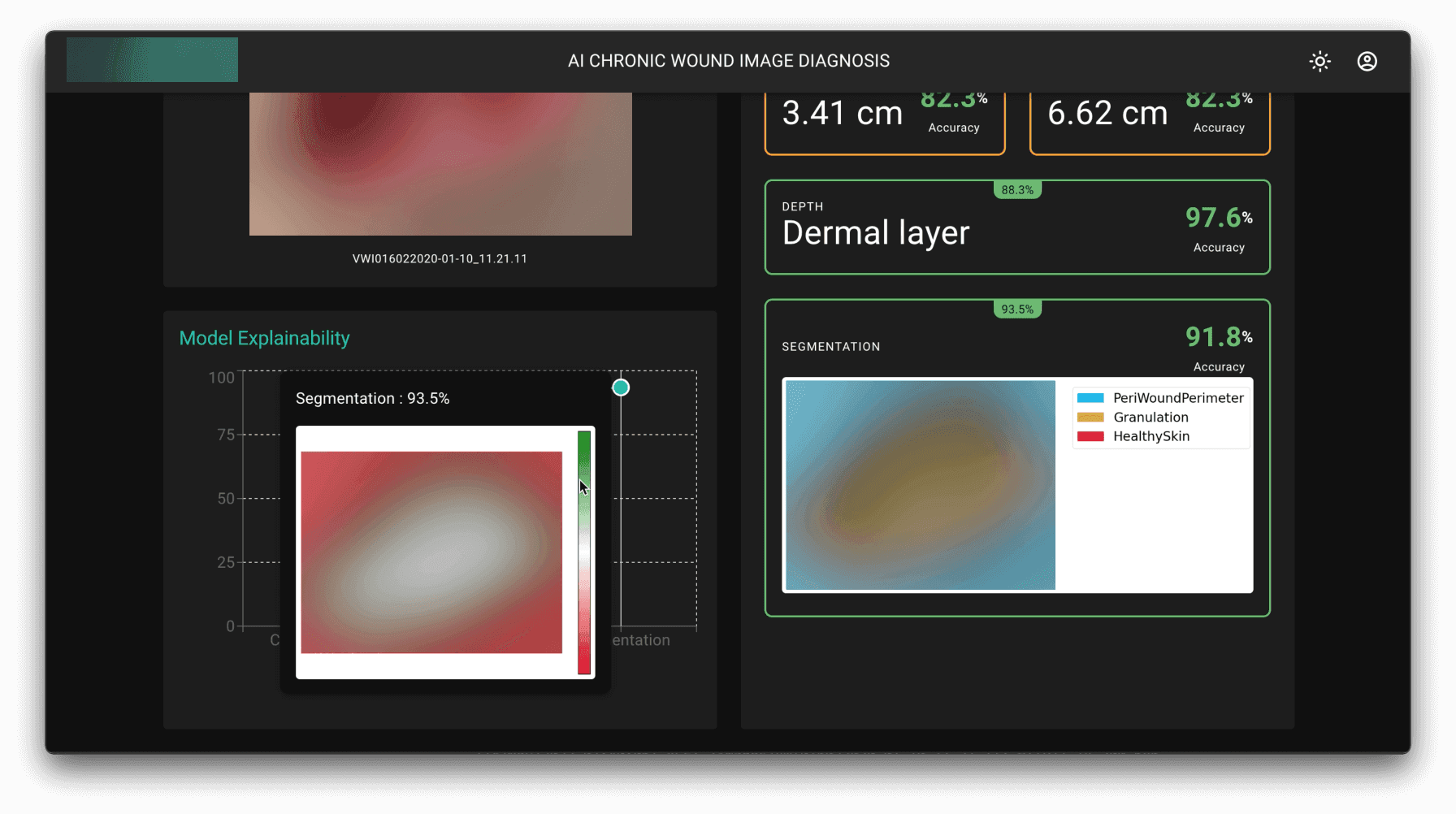
Task: Select the Dermal layer depth card
Action: click(x=1016, y=227)
